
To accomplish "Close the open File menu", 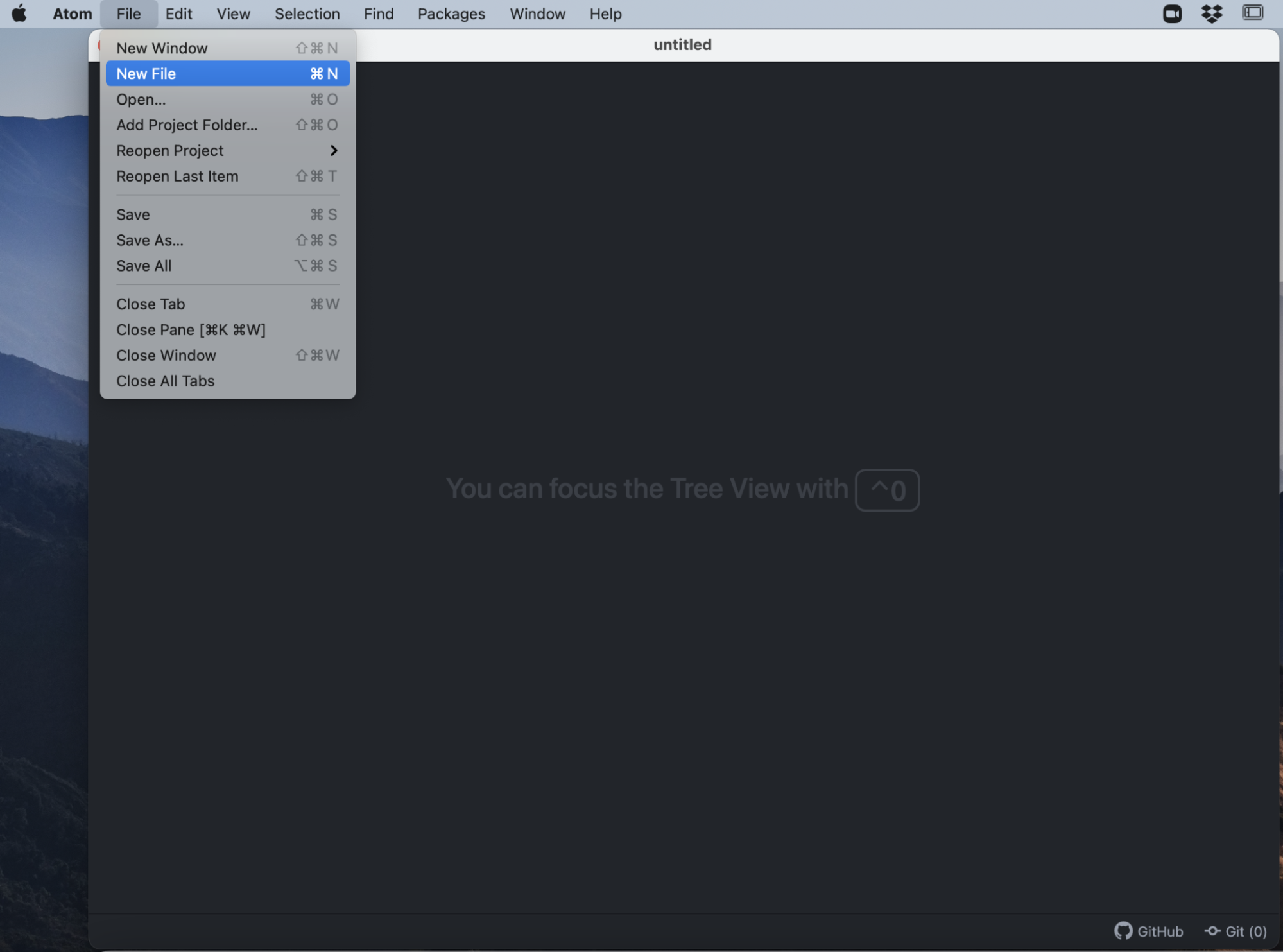I will click(128, 13).
